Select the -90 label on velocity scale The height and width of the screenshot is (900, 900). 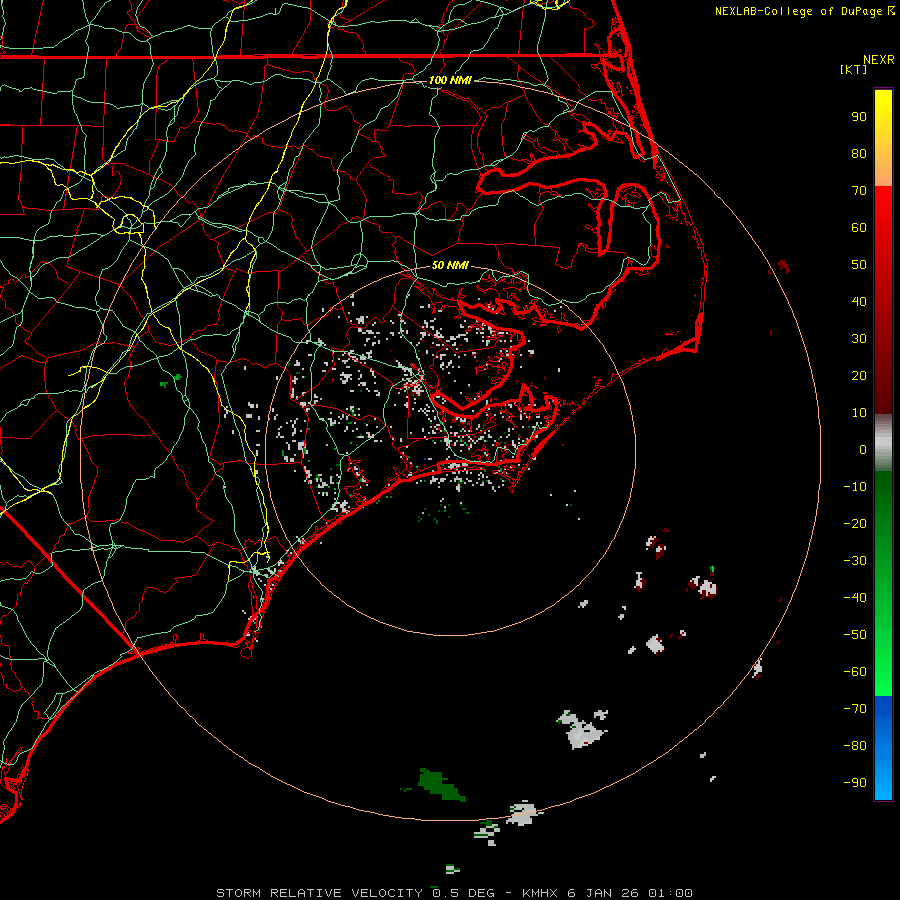point(855,783)
